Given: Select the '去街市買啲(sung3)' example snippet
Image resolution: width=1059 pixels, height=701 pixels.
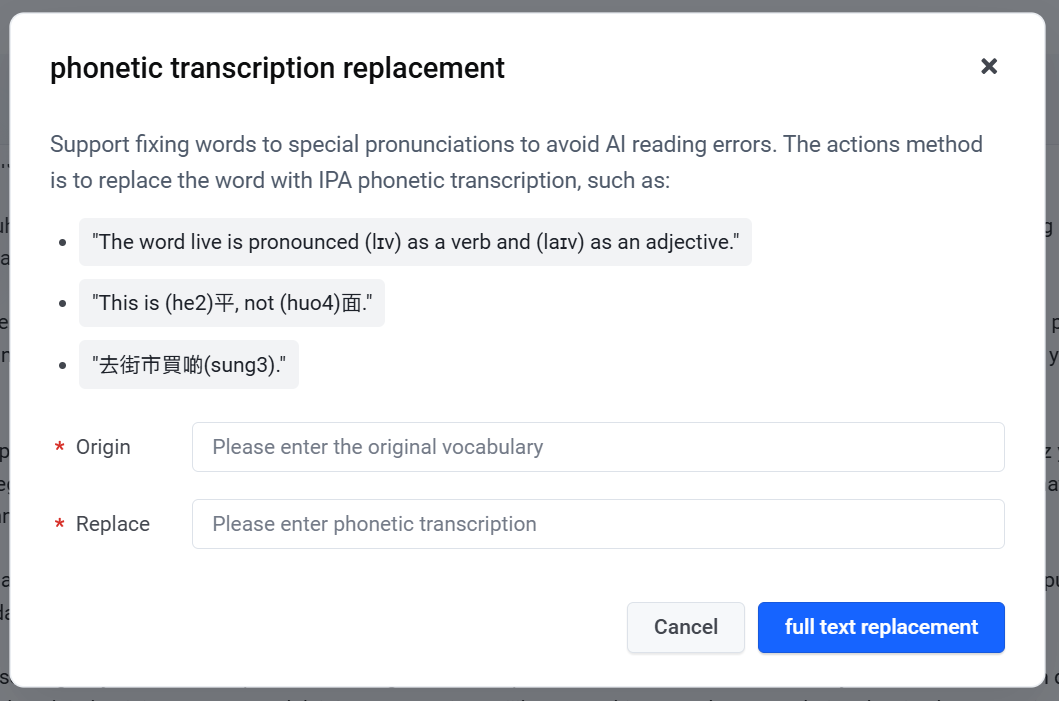Looking at the screenshot, I should [x=188, y=365].
